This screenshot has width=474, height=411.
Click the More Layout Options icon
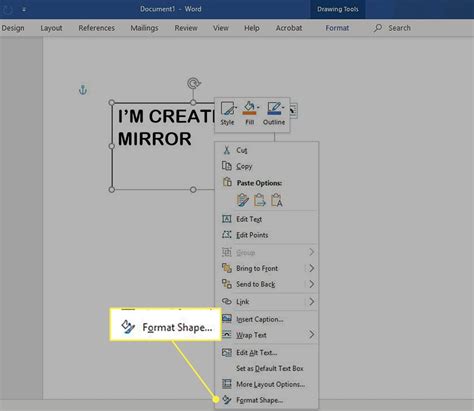[227, 384]
